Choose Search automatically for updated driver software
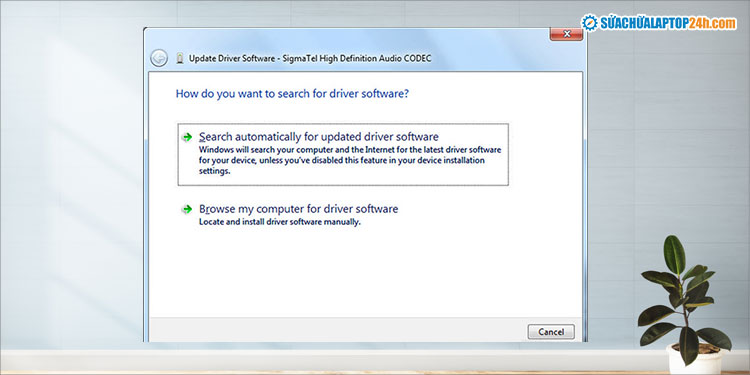The height and width of the screenshot is (375, 750). point(343,154)
